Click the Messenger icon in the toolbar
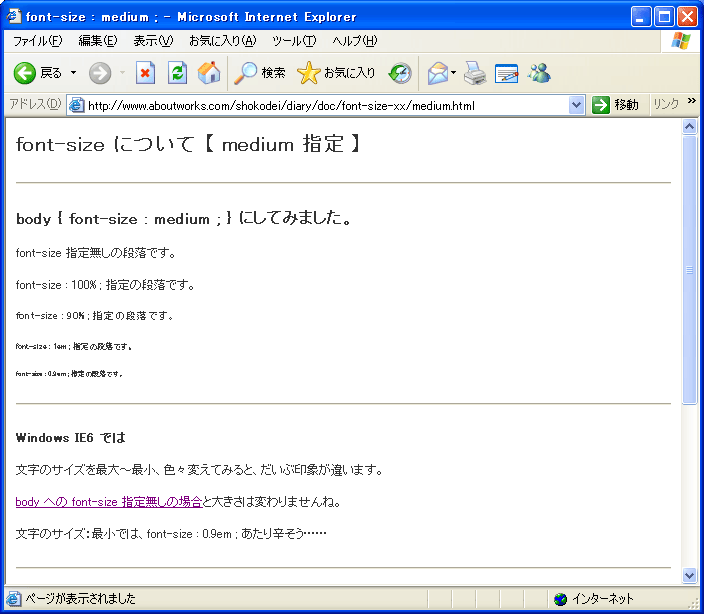This screenshot has height=614, width=704. [539, 73]
